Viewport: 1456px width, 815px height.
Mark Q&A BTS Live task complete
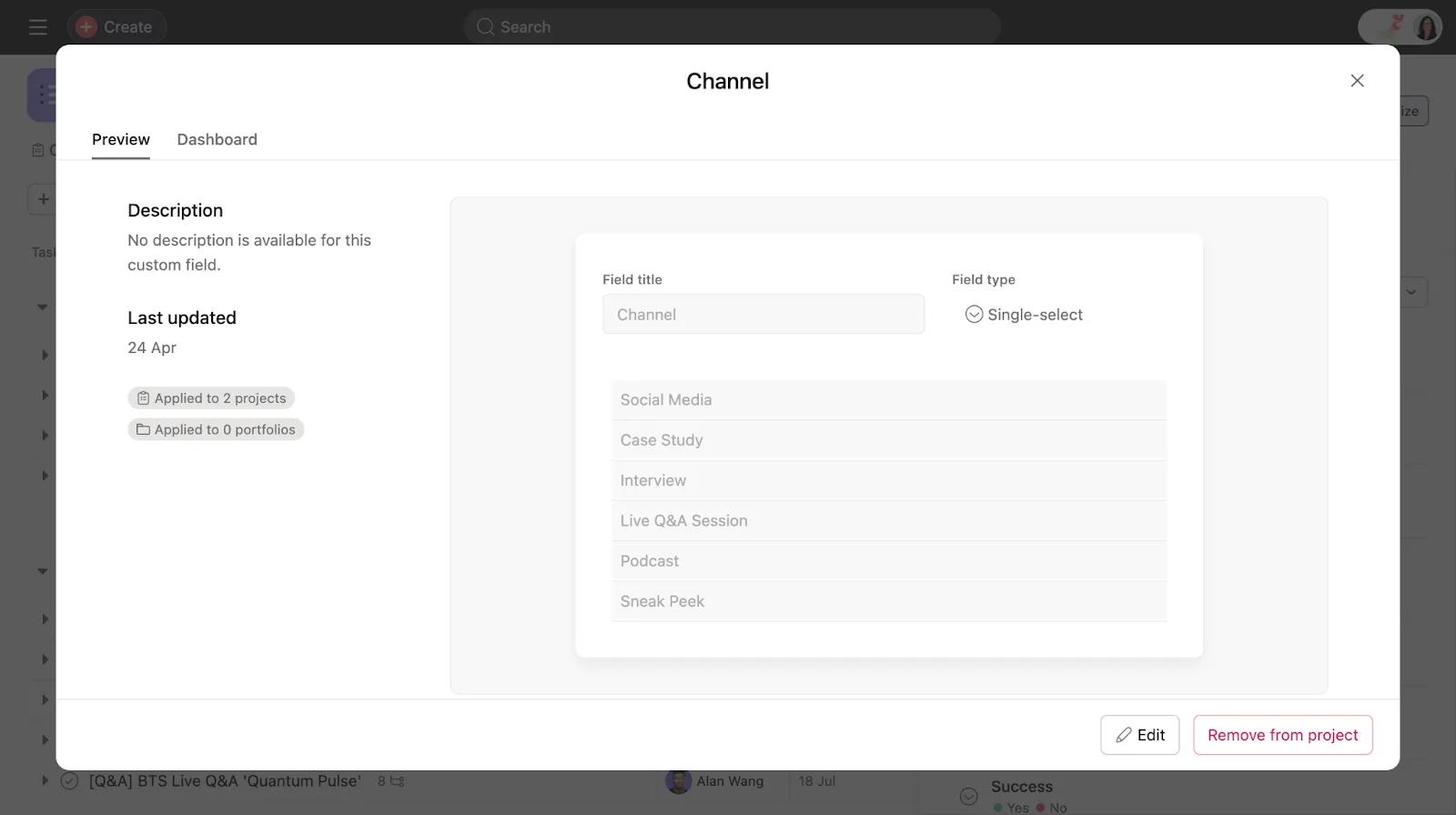tap(69, 781)
